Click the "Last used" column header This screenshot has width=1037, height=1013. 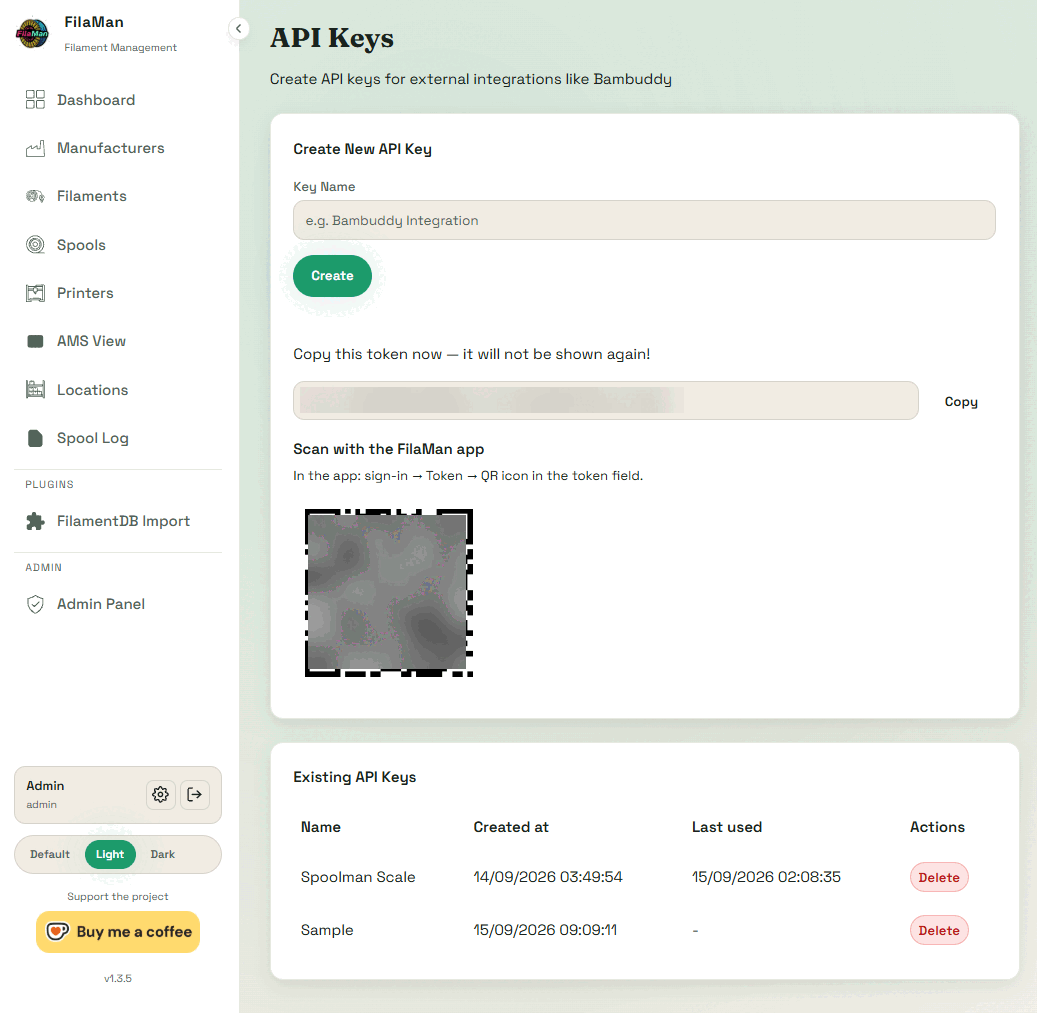727,827
